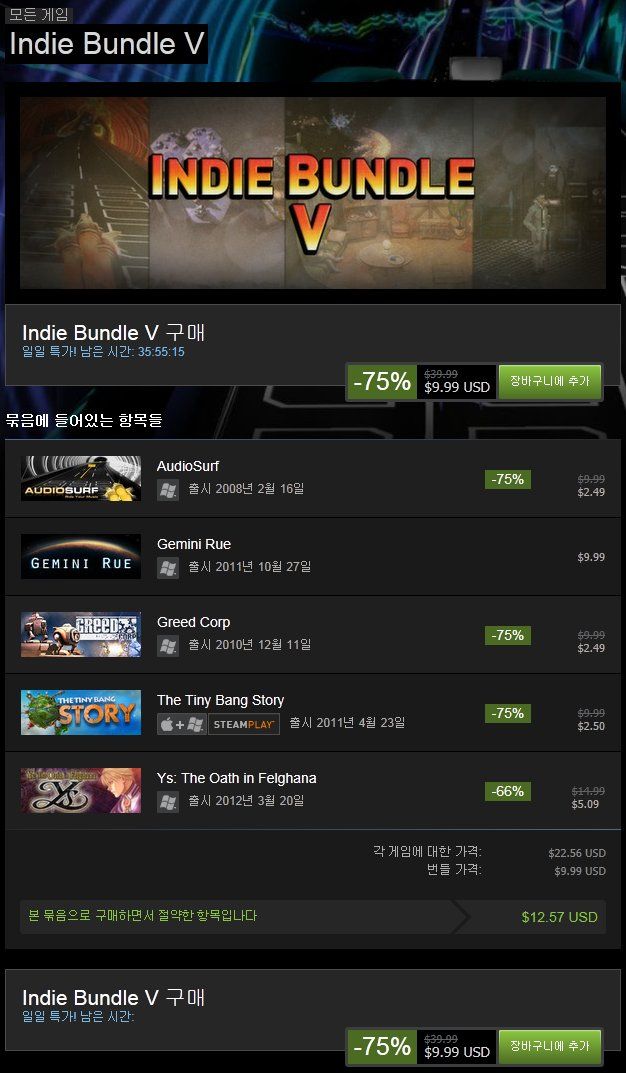
Task: Open the AudioSurf title link
Action: [x=187, y=466]
